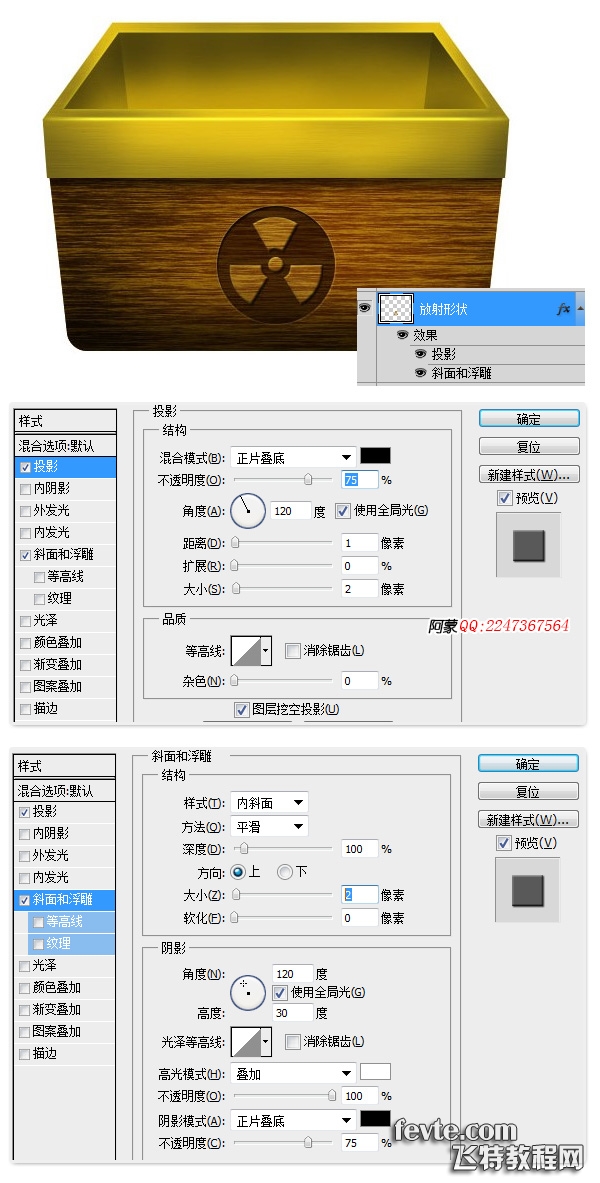Image resolution: width=600 pixels, height=1183 pixels.
Task: Click preview thumbnail in 投影 dialog
Action: (x=528, y=545)
